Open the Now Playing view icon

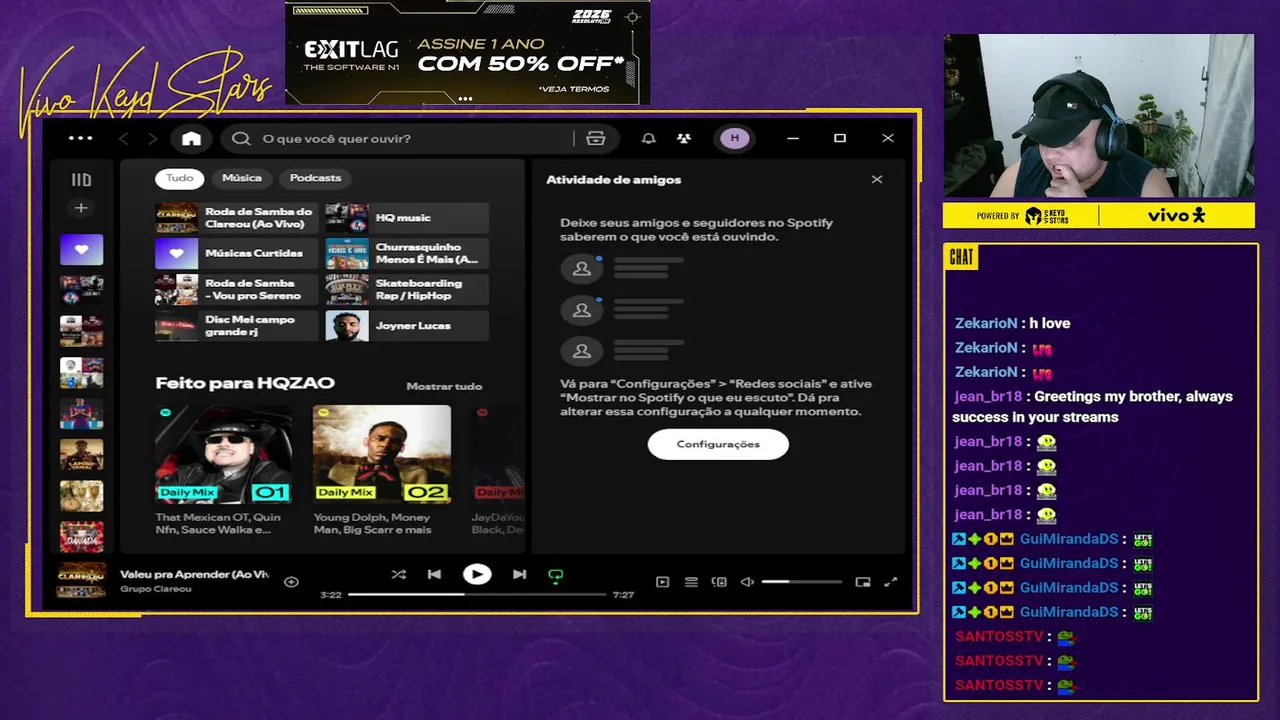click(662, 582)
